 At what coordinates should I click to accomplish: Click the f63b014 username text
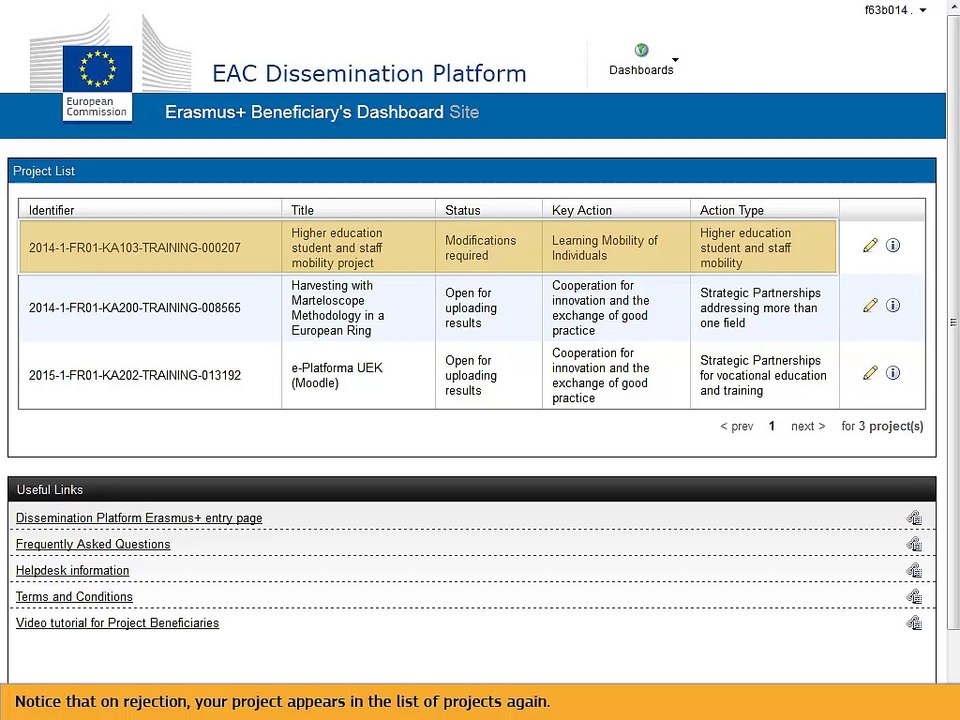coord(888,10)
